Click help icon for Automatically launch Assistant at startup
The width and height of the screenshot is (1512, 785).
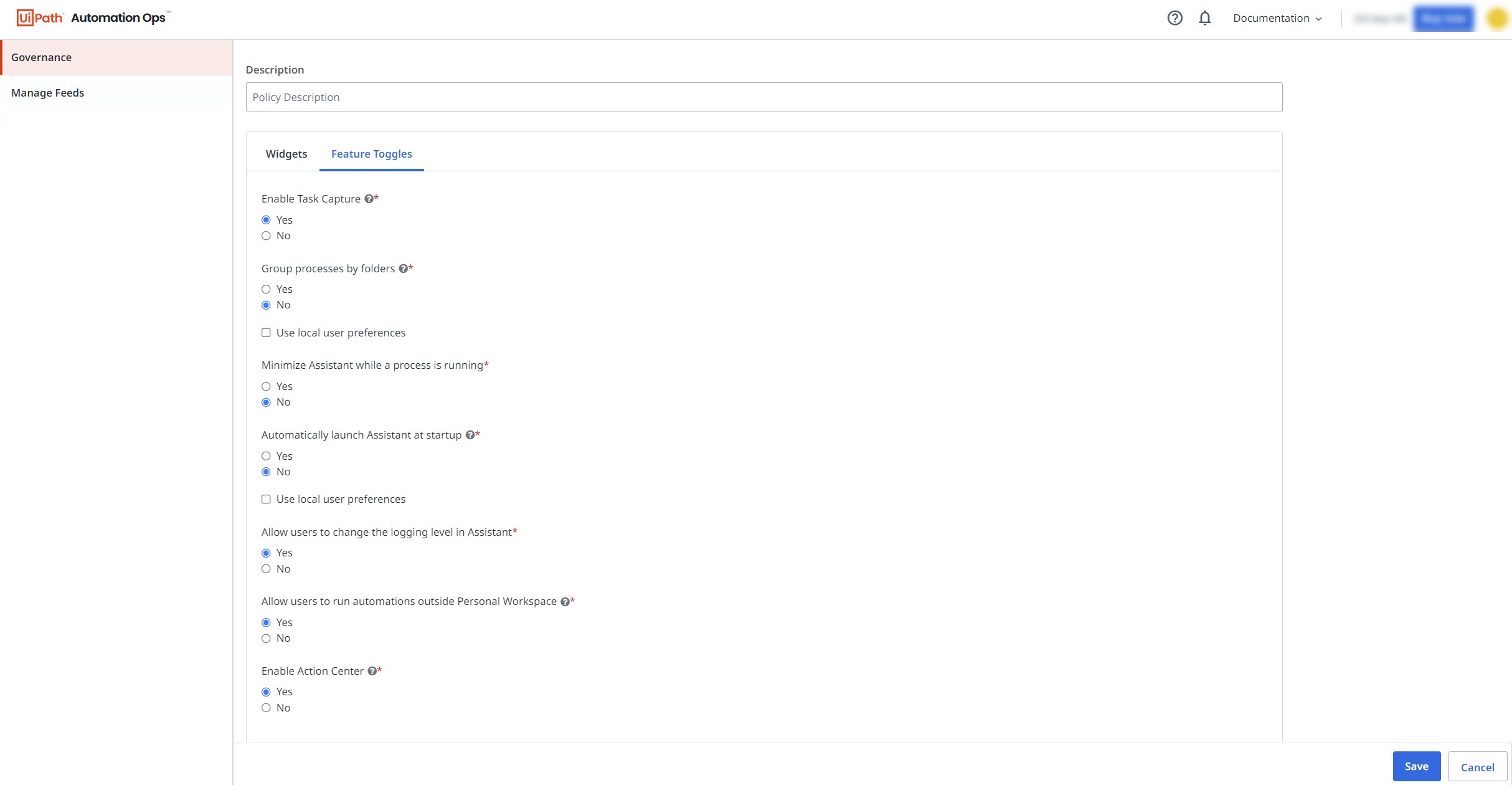pos(470,435)
